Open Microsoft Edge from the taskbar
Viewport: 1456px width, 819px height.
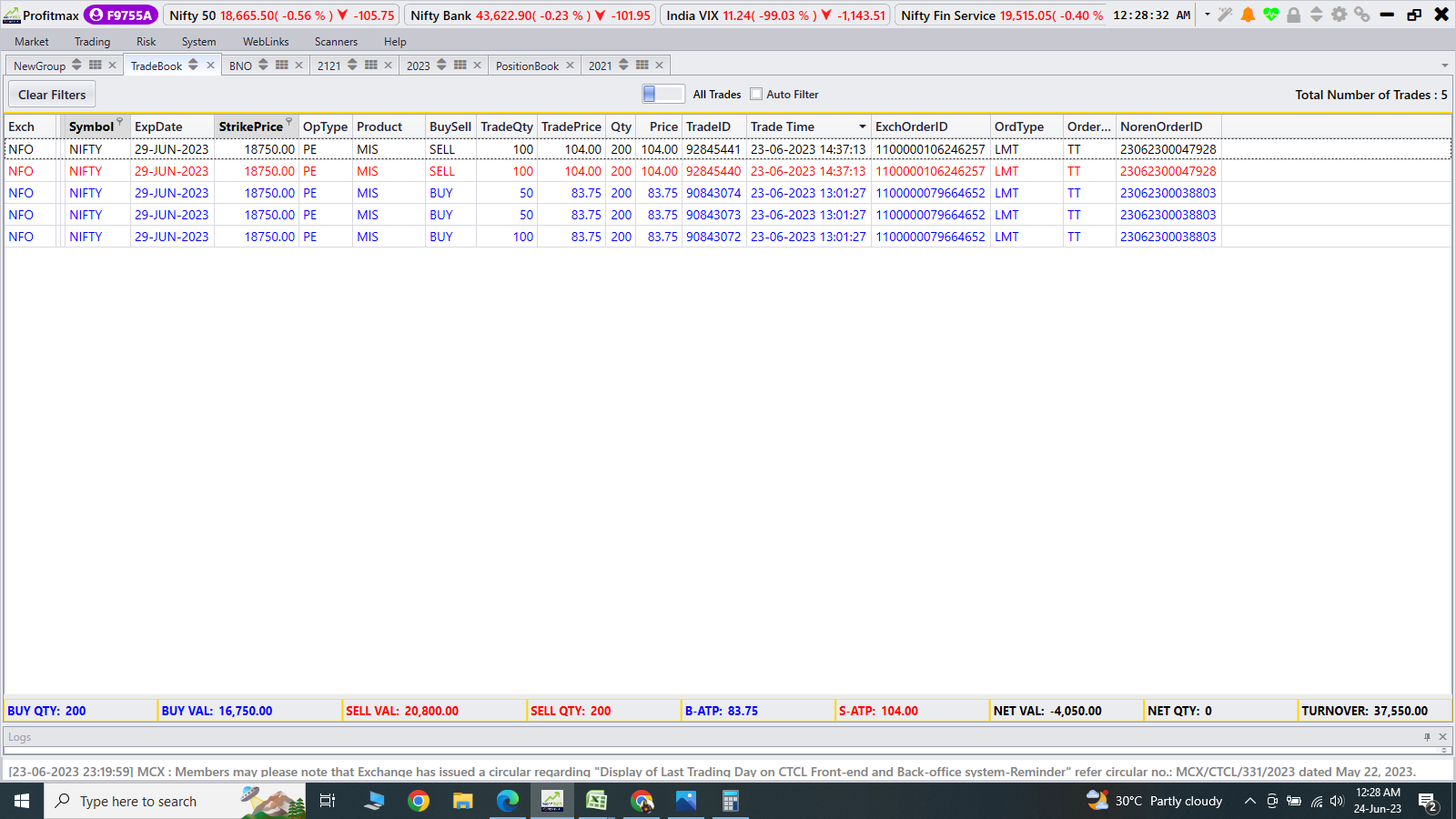[508, 801]
